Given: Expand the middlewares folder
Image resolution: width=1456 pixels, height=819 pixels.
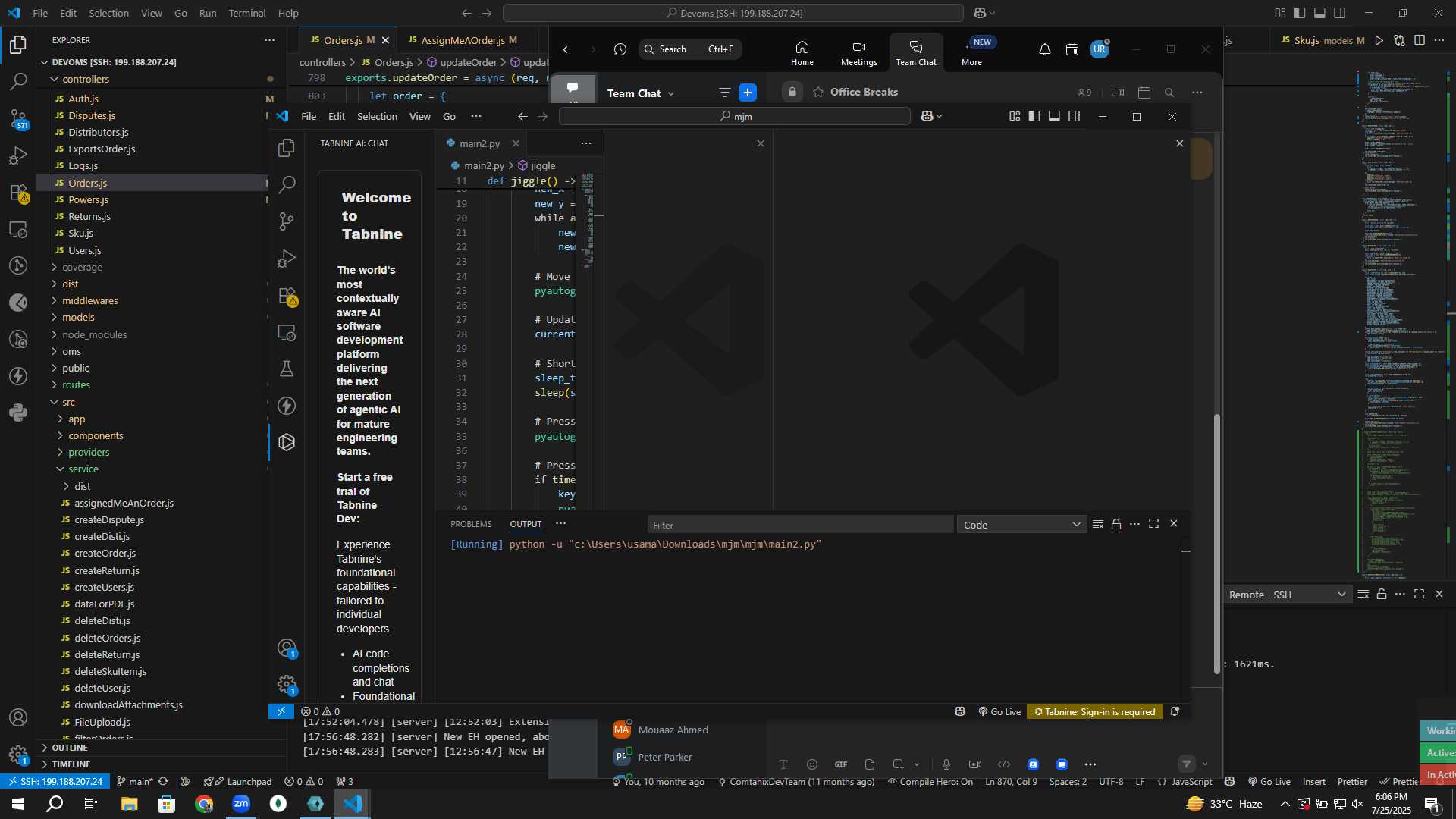Looking at the screenshot, I should click(x=89, y=300).
